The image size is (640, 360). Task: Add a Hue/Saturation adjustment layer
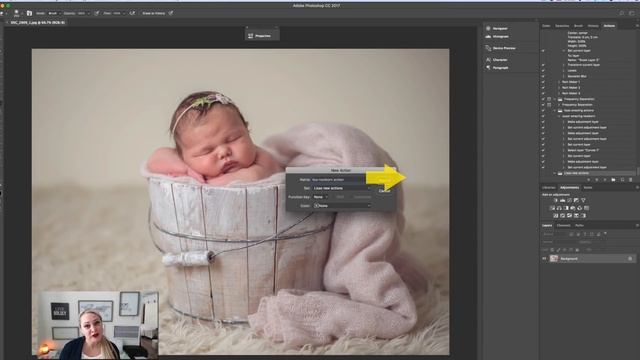click(x=552, y=208)
